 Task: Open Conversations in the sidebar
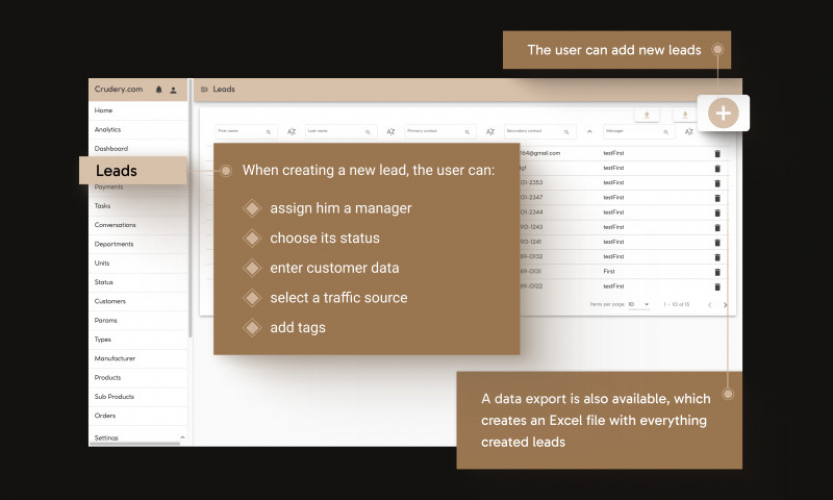[x=138, y=225]
